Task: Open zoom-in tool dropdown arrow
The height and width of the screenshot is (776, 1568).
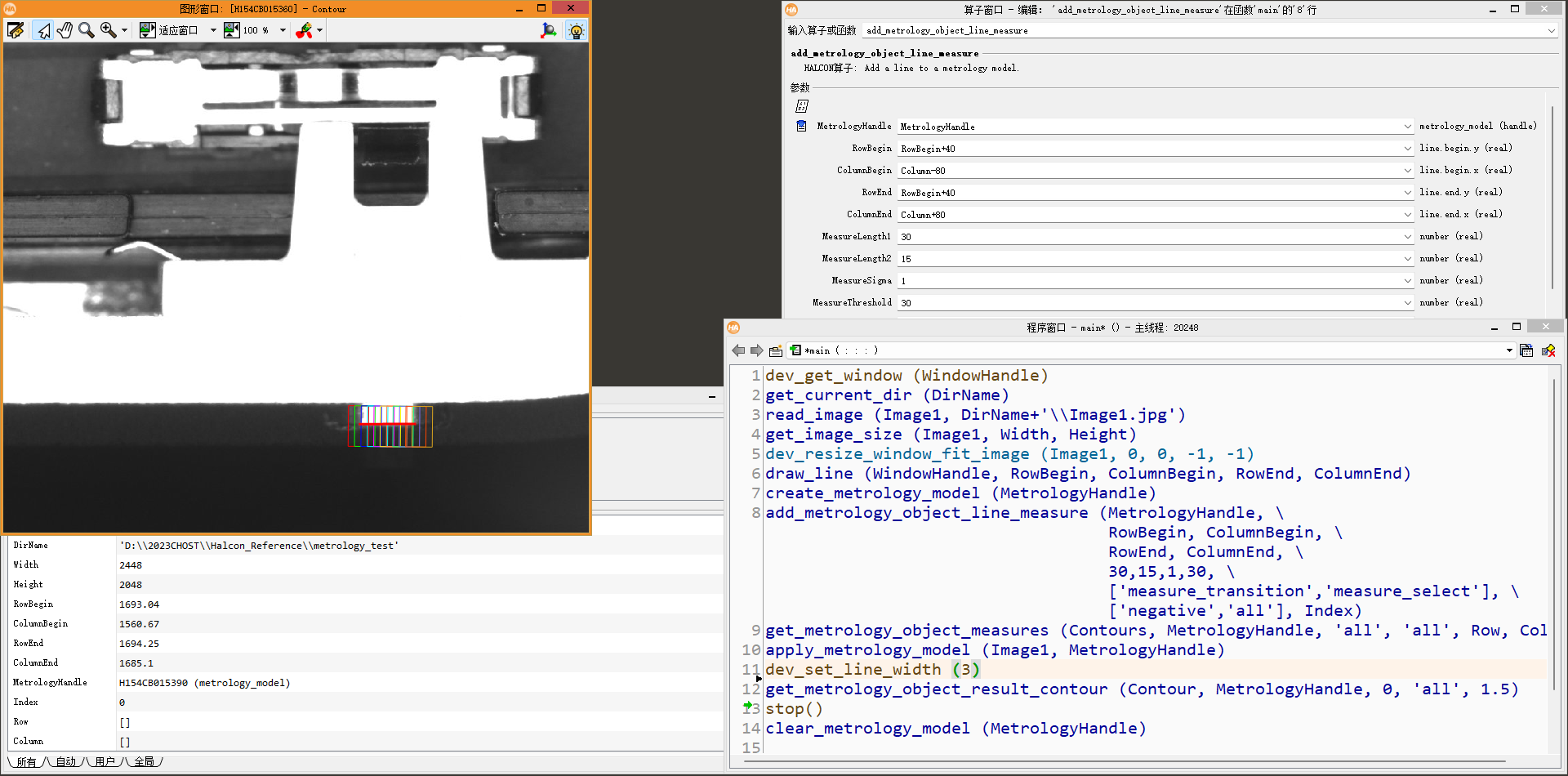Action: point(124,30)
